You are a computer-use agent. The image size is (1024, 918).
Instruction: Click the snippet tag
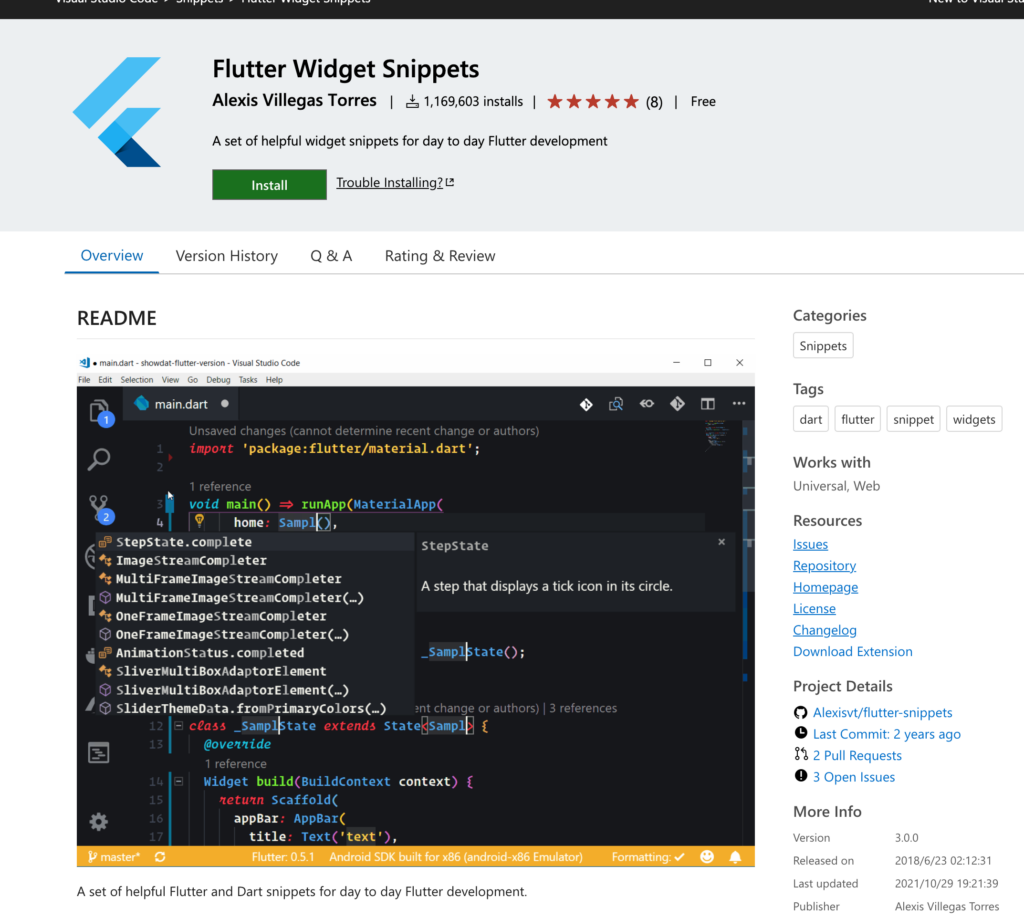point(913,419)
